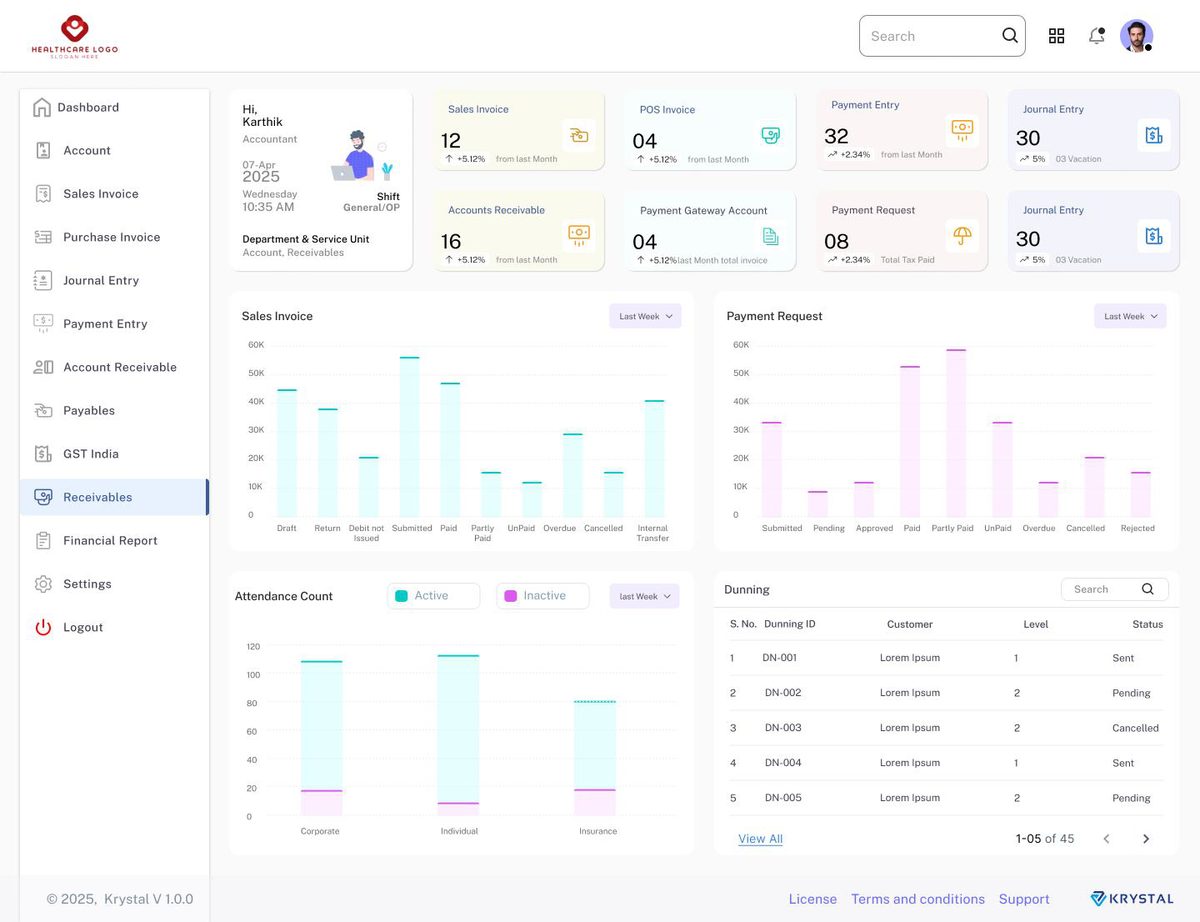Click the Dunning ID column header

pos(790,624)
